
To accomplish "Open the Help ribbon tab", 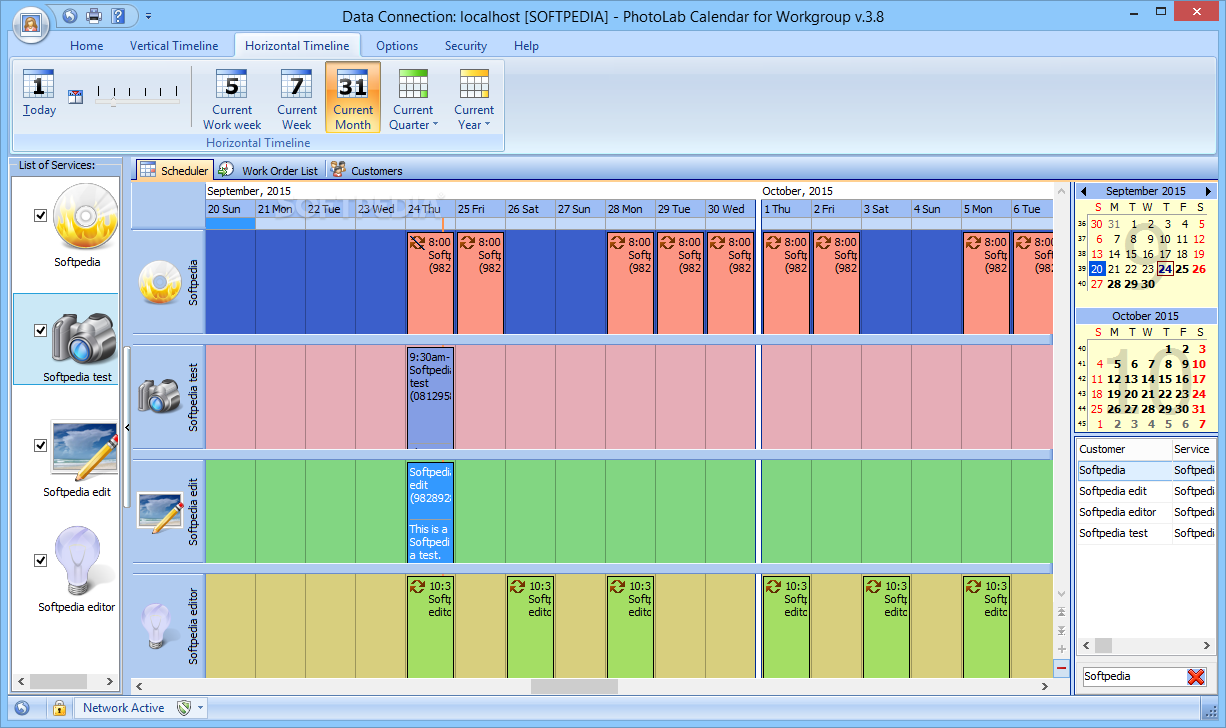I will click(x=526, y=46).
